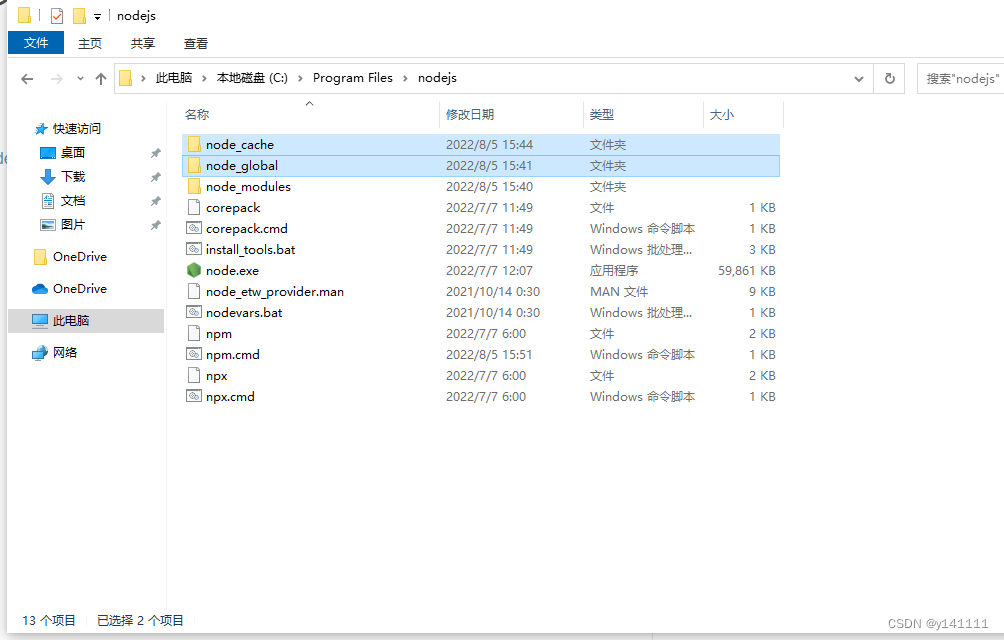
Task: Expand the chevron after 此电脑 in path
Action: (204, 78)
